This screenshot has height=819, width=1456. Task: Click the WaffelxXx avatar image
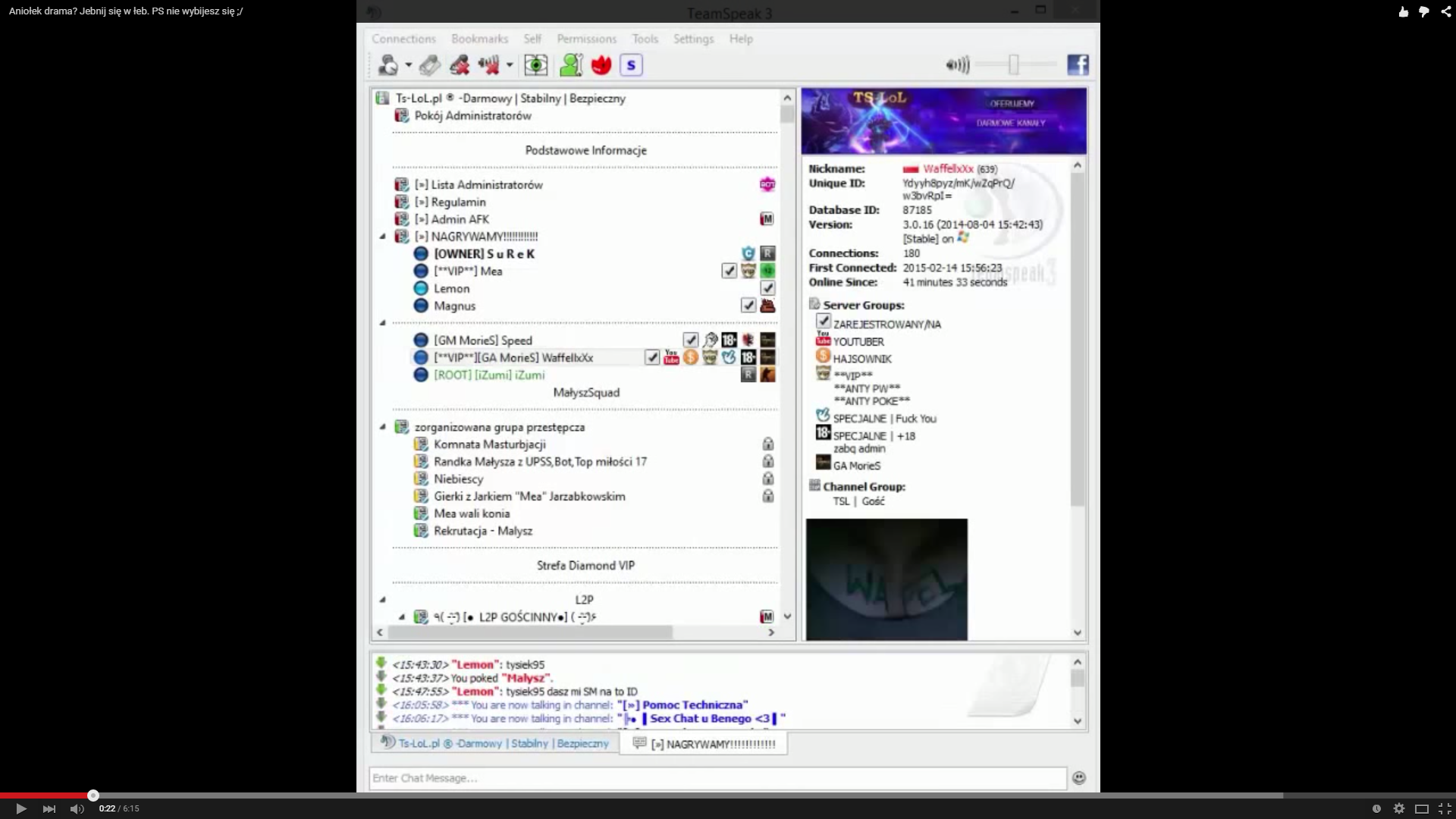pyautogui.click(x=886, y=579)
